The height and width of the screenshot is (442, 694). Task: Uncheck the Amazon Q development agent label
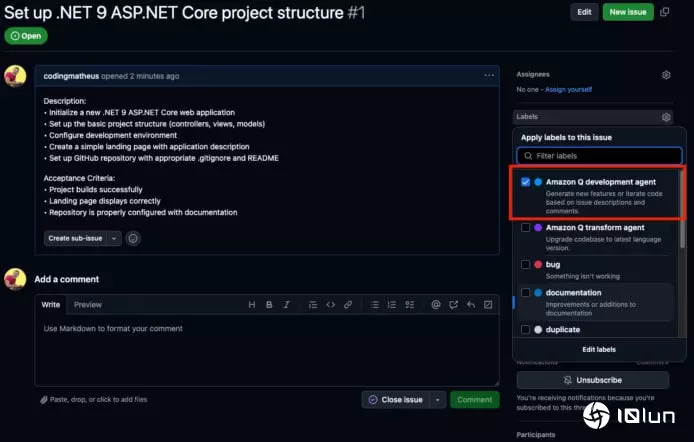(525, 182)
